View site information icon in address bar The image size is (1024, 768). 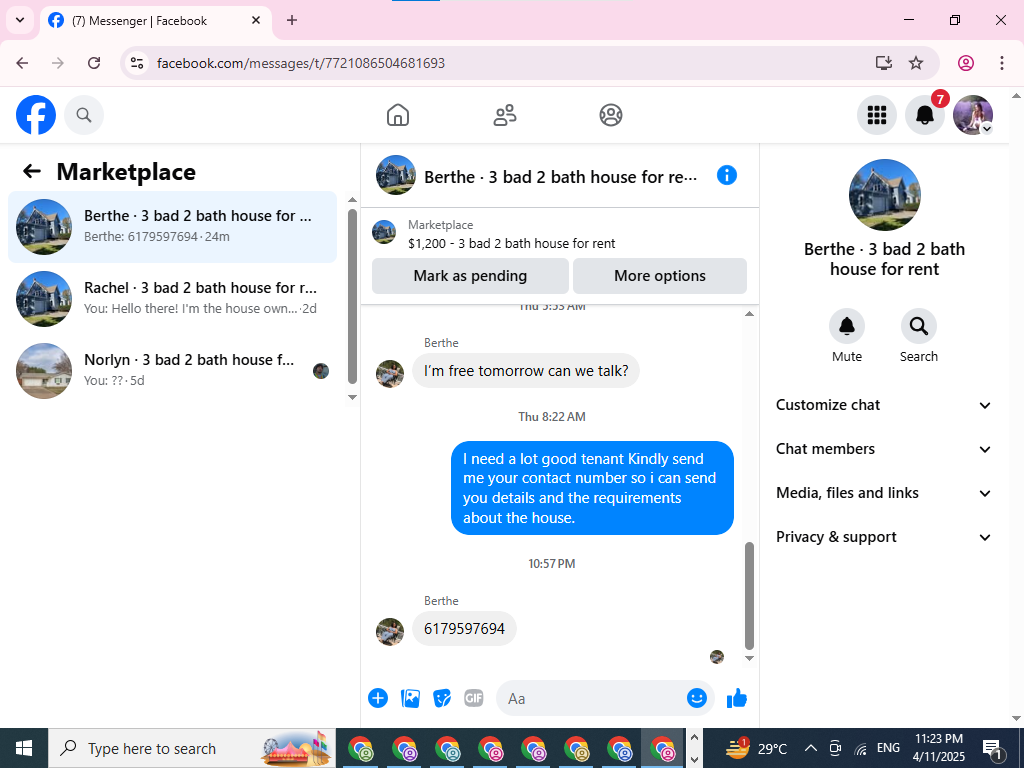136,63
